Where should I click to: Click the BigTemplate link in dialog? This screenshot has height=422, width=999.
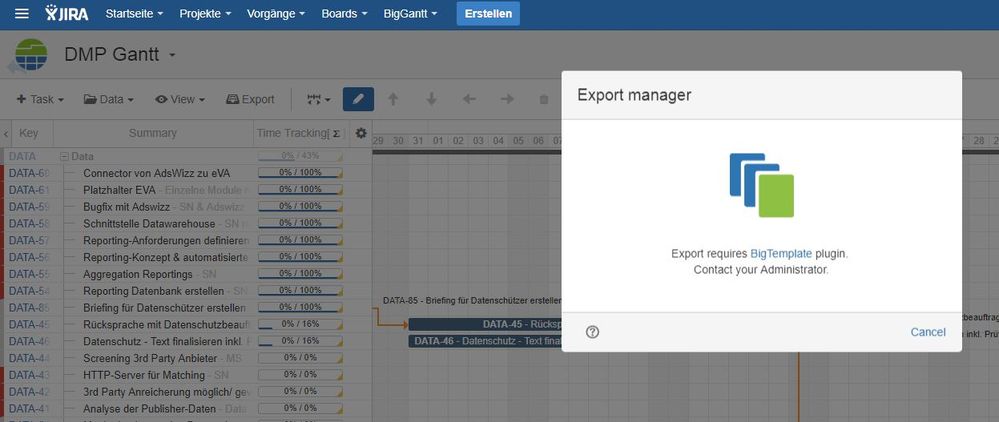coord(781,253)
